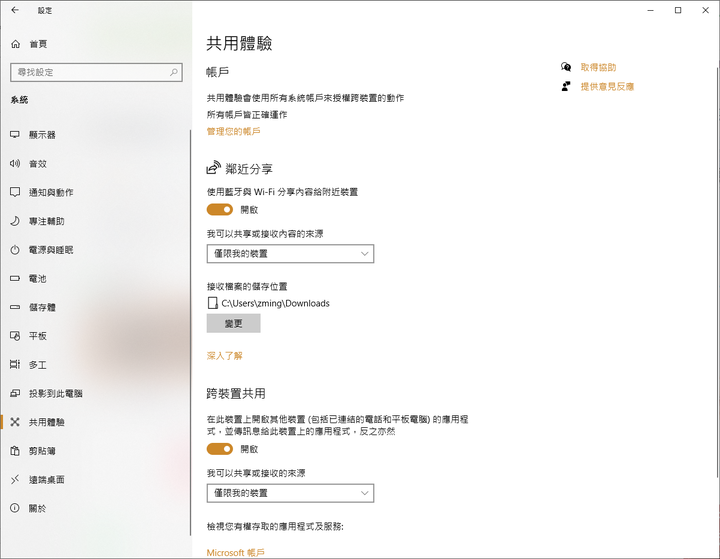
Task: Select the 專注輔助 moon icon
Action: (x=15, y=221)
